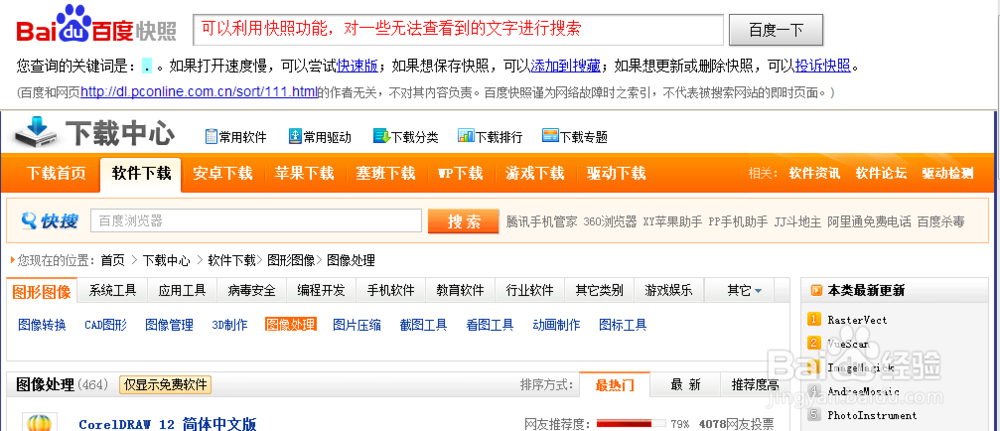
Task: Click rank badge 1 next to RasterVect
Action: click(x=813, y=319)
